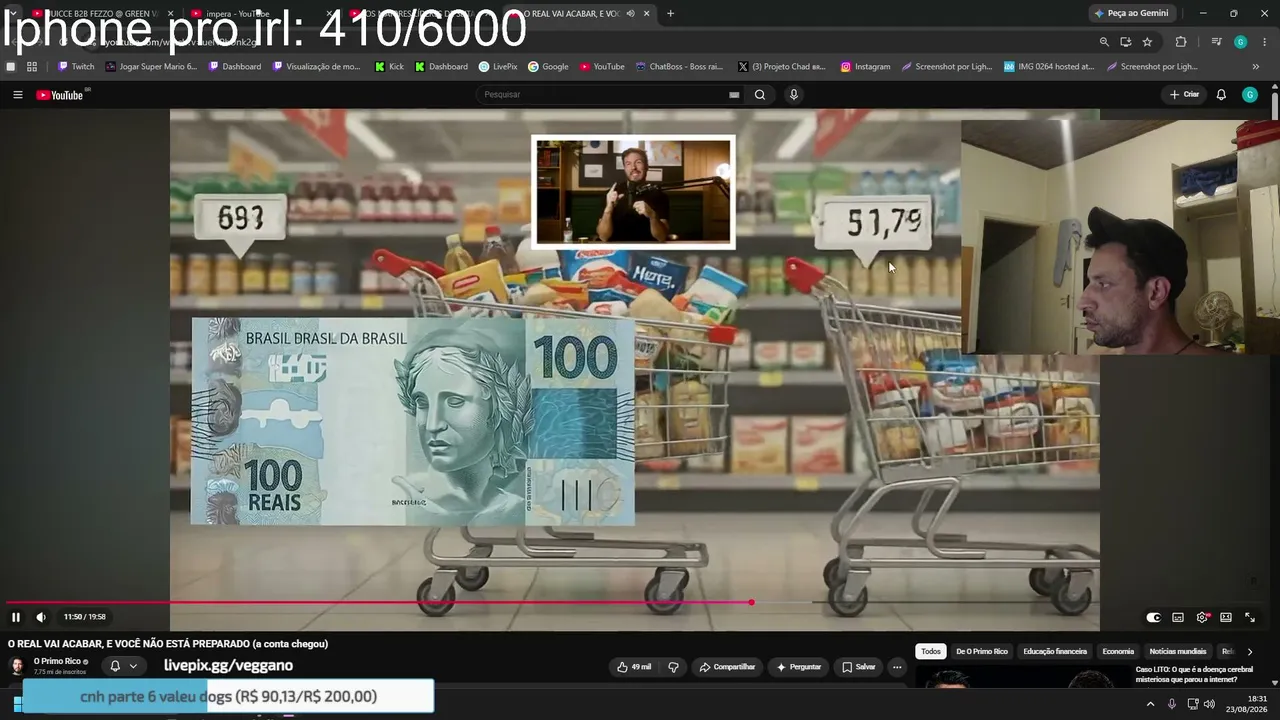Open YouTube notifications bell in the header

pos(1221,95)
